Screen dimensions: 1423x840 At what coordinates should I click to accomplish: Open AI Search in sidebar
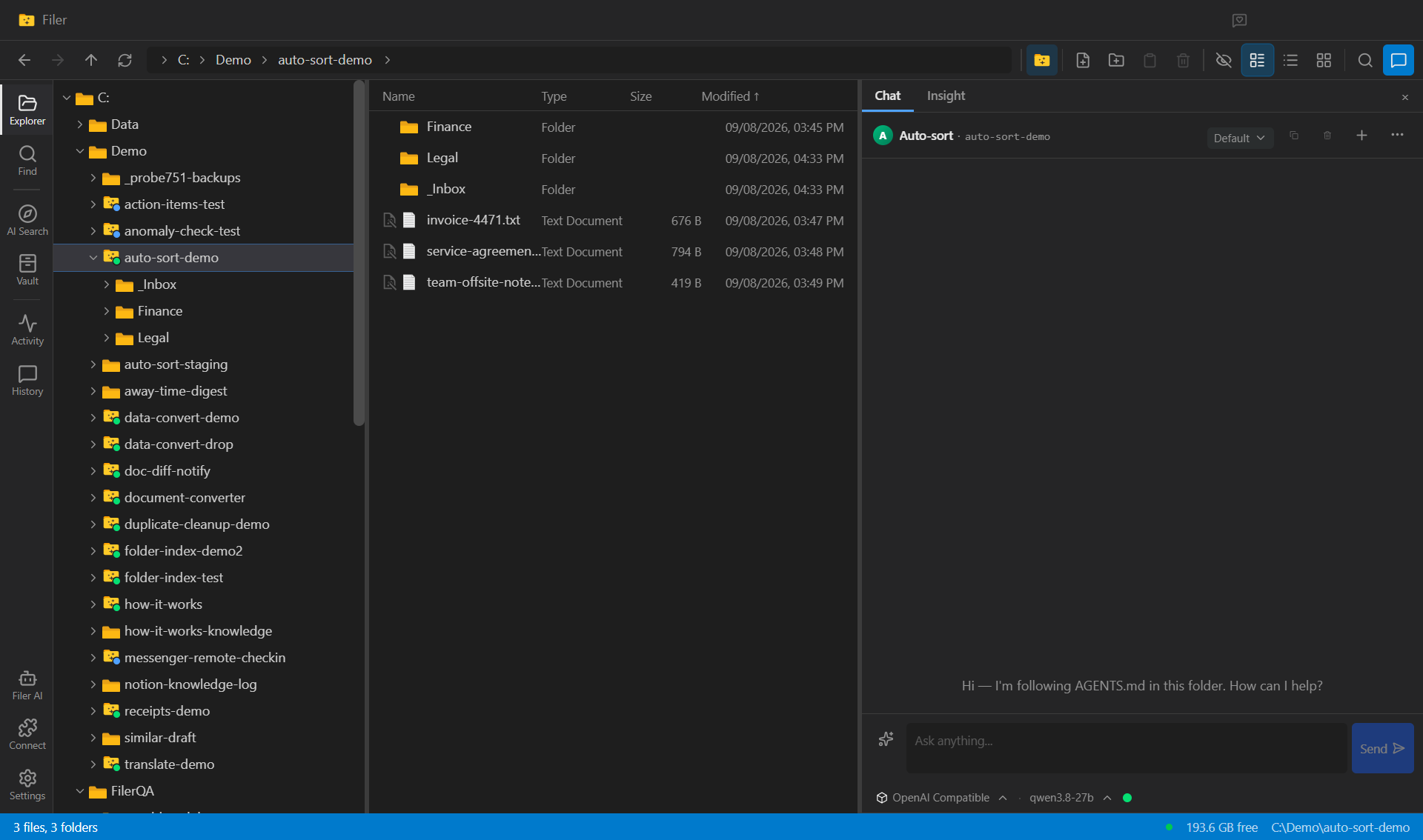pyautogui.click(x=27, y=220)
